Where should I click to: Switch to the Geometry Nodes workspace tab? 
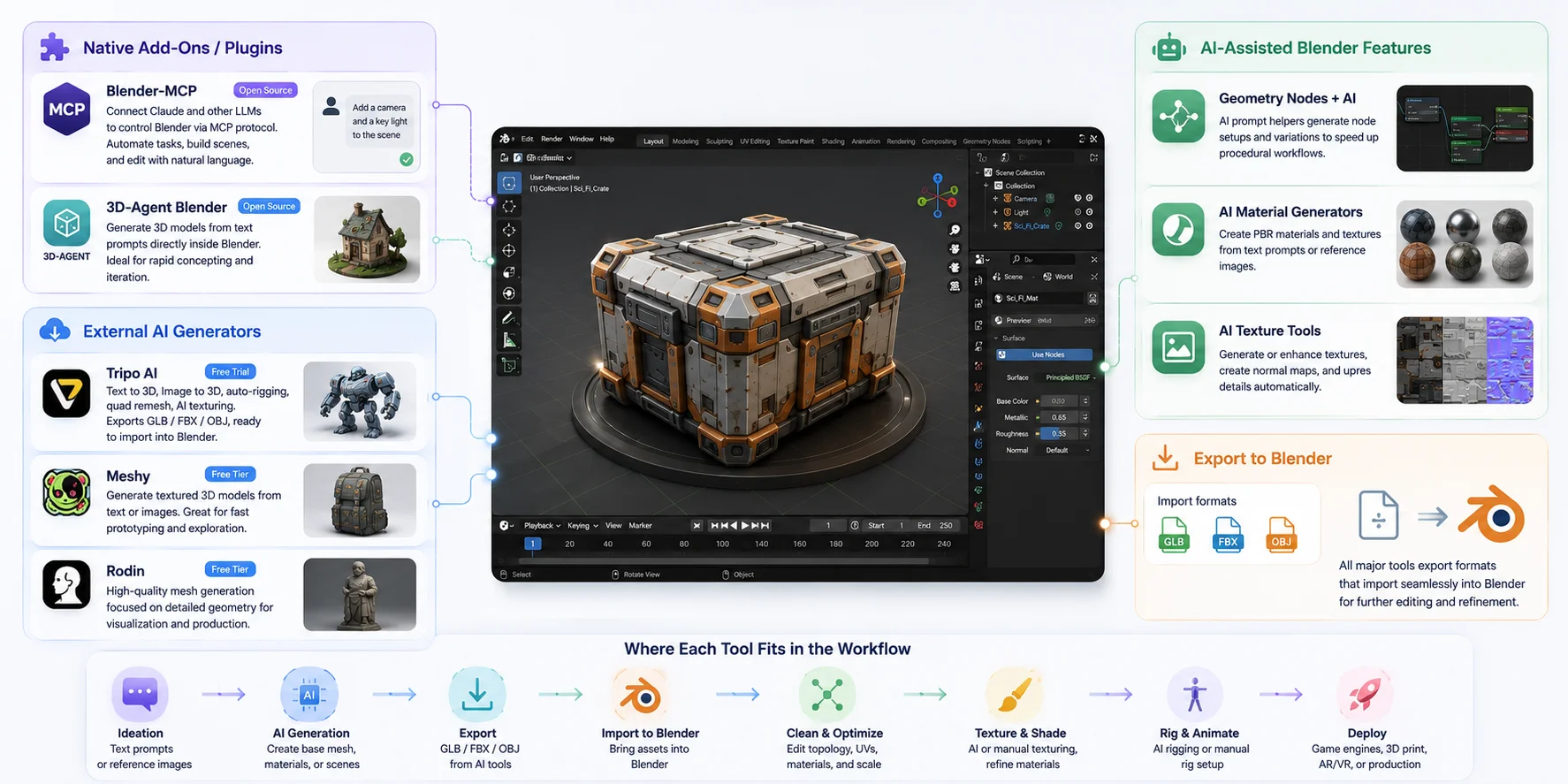pos(986,141)
